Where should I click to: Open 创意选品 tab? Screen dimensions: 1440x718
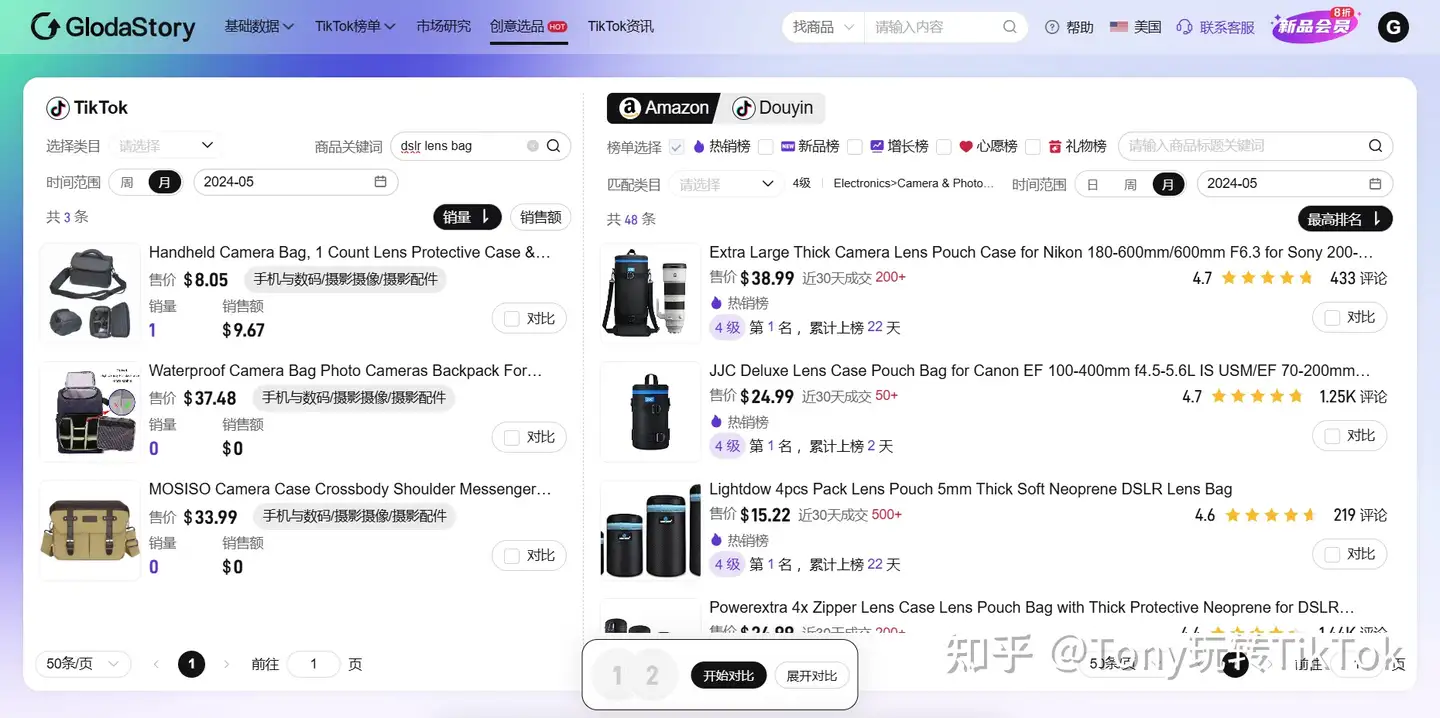coord(528,26)
